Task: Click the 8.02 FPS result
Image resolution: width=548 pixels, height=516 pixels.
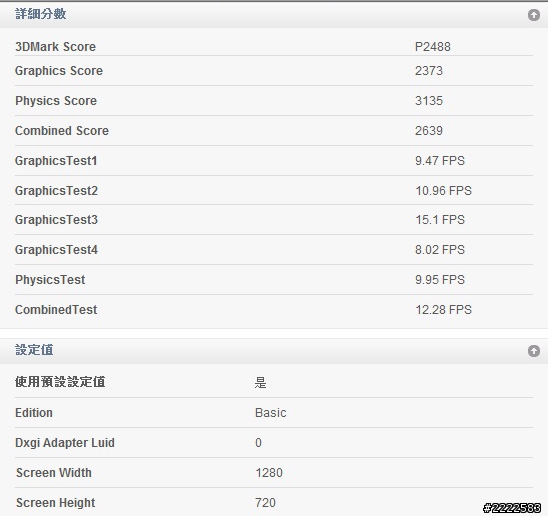Action: pyautogui.click(x=440, y=250)
